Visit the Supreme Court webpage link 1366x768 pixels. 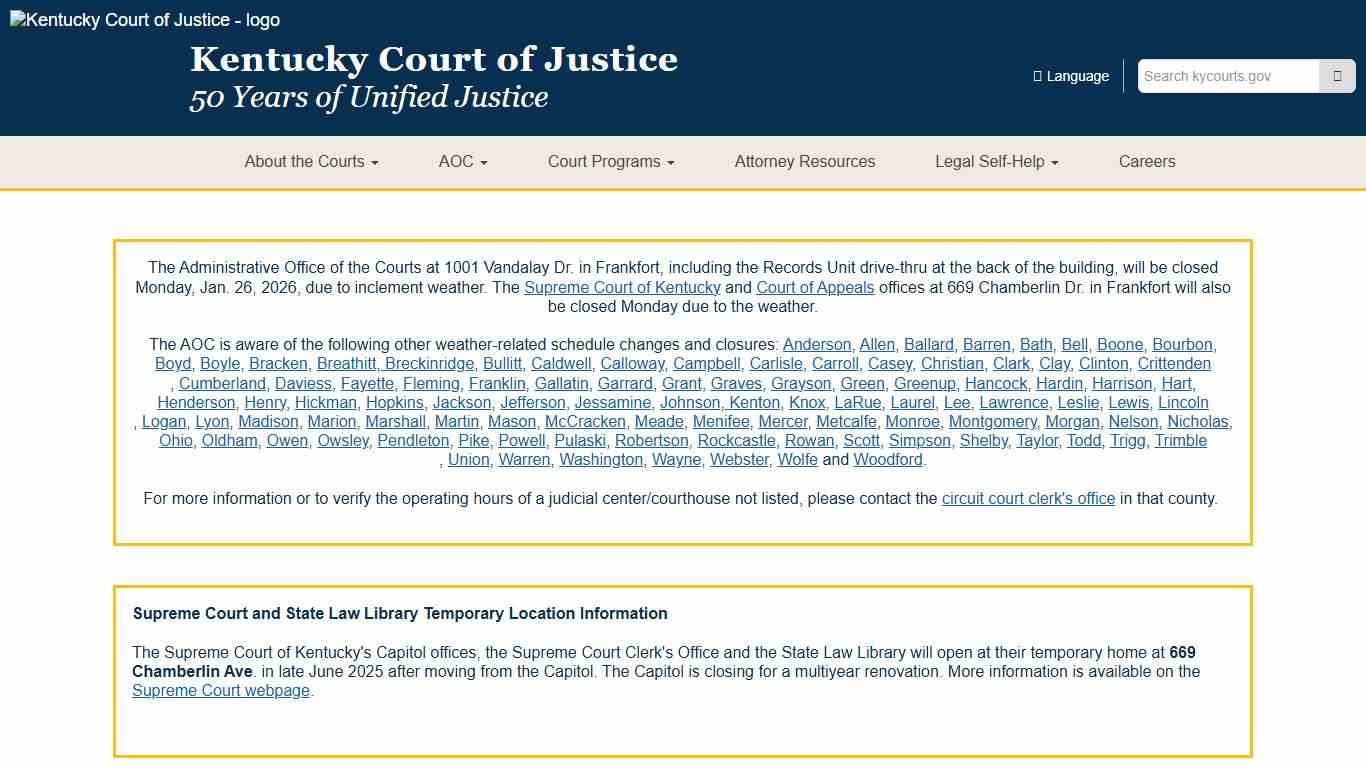pyautogui.click(x=221, y=690)
